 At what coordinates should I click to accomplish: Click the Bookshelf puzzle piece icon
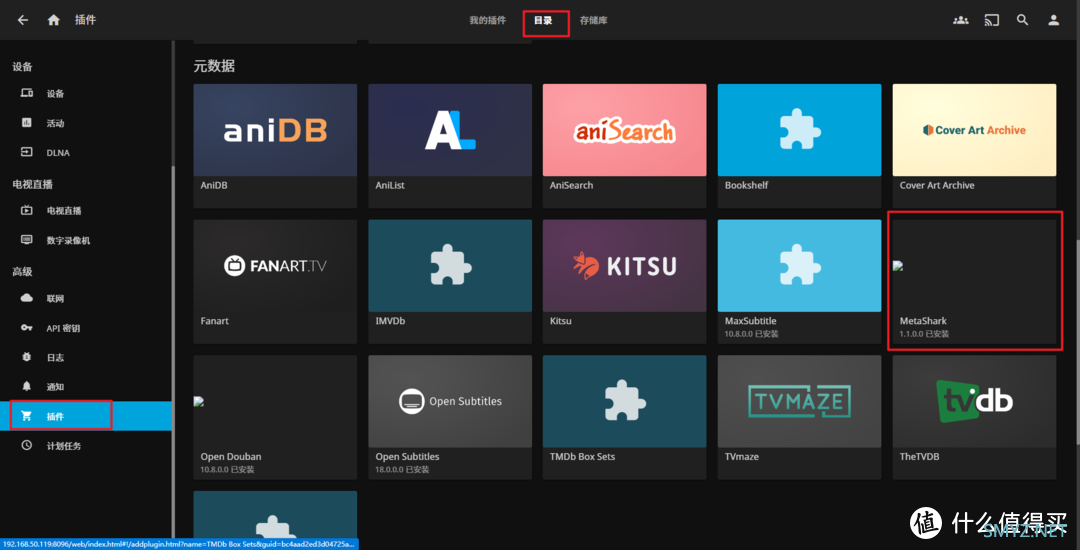click(x=800, y=130)
